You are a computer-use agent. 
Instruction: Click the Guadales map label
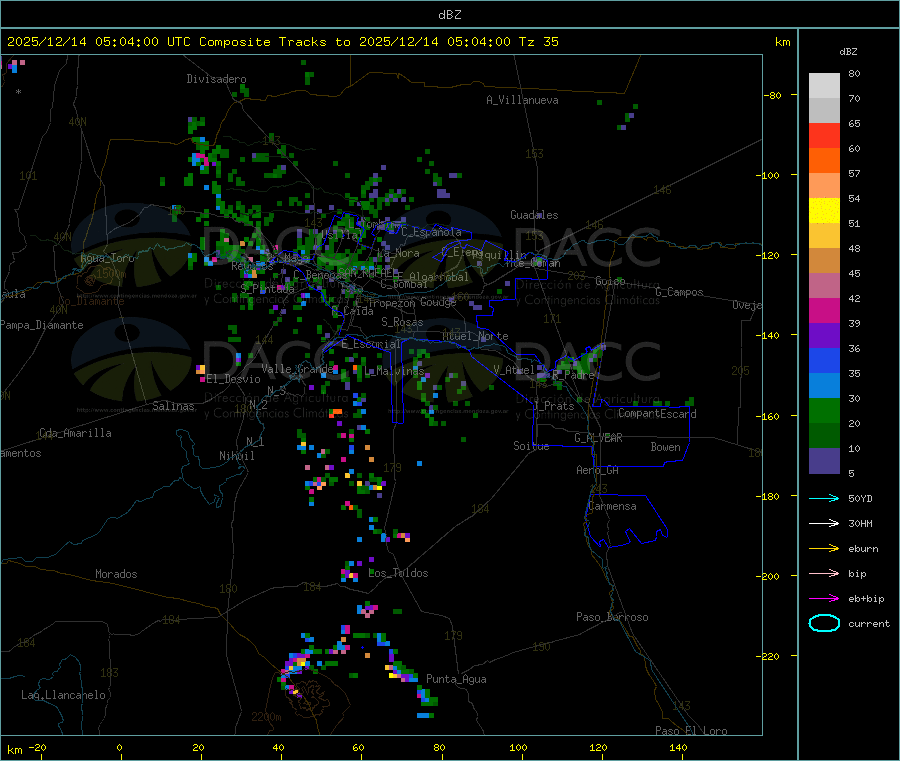[x=534, y=215]
